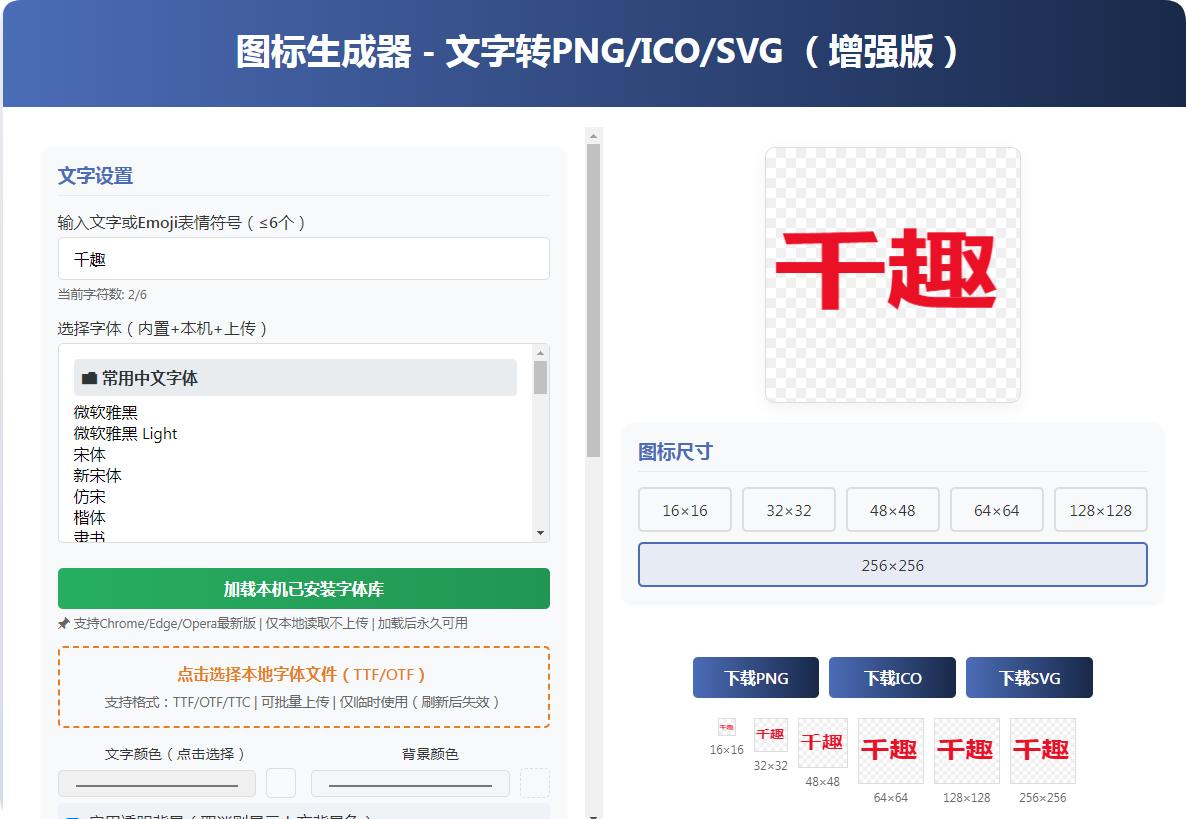Screen dimensions: 1186x819
Task: Choose the 48×48 icon size
Action: [892, 509]
